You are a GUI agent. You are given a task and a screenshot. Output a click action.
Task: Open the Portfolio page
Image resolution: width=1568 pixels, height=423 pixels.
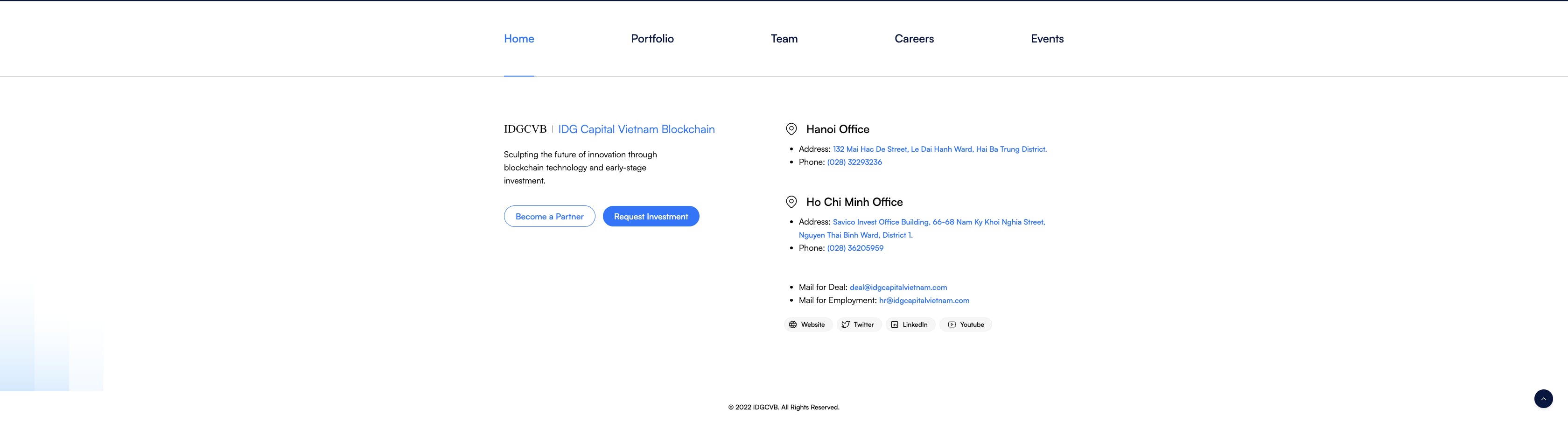[x=652, y=38]
